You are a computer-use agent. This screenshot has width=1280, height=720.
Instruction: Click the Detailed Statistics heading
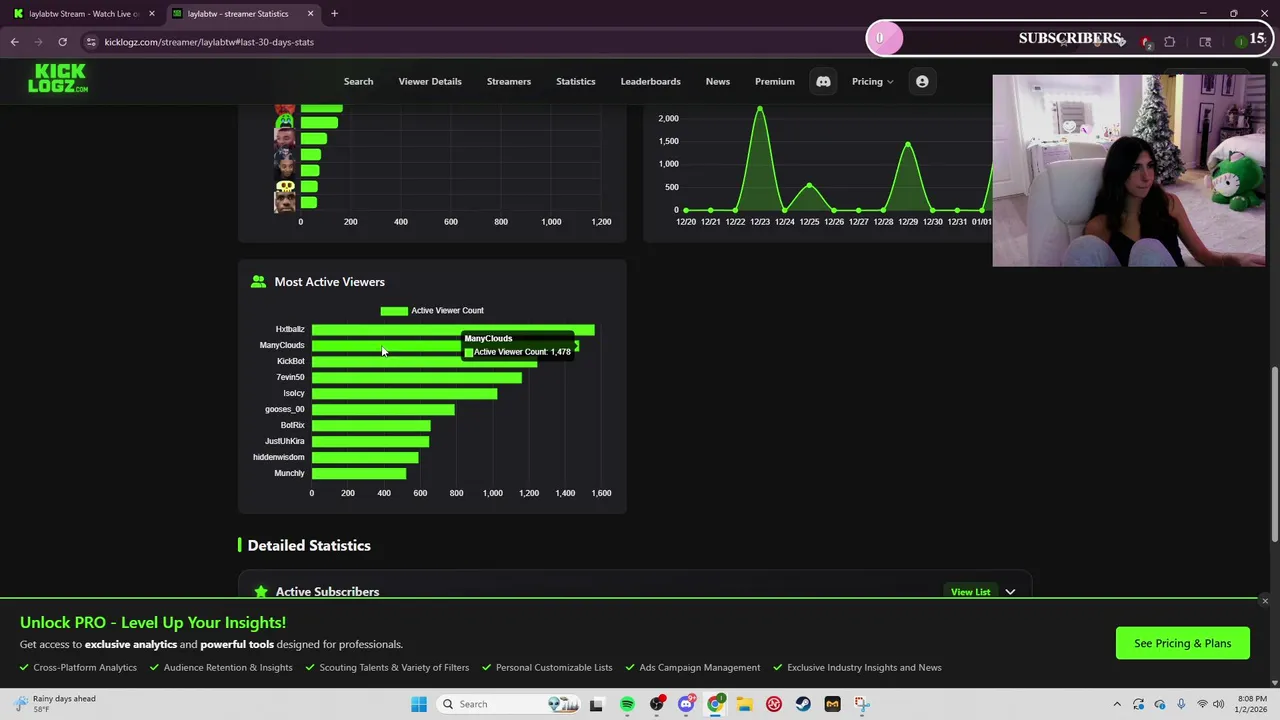(309, 546)
